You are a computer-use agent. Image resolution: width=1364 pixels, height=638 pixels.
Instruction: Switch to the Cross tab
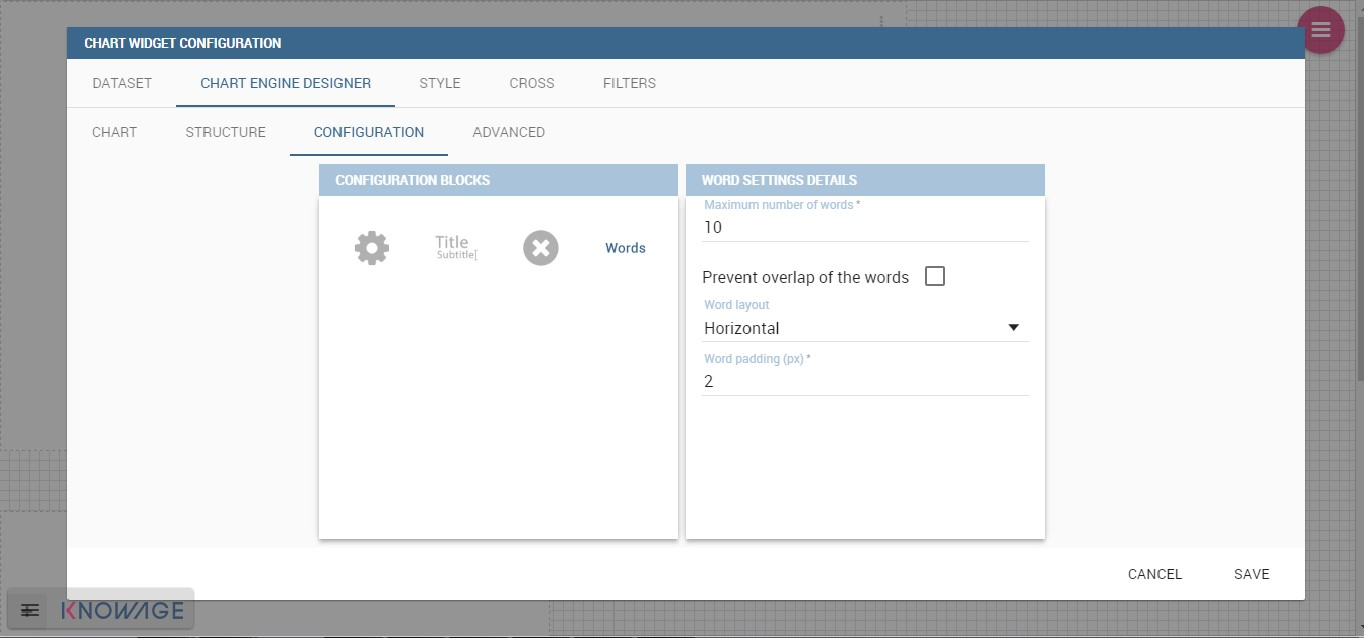click(x=532, y=83)
